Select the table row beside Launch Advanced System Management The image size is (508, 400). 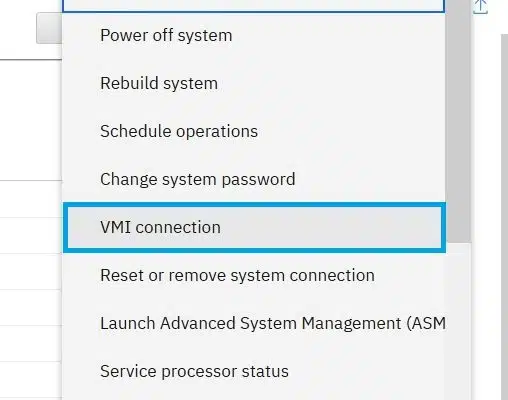(31, 307)
